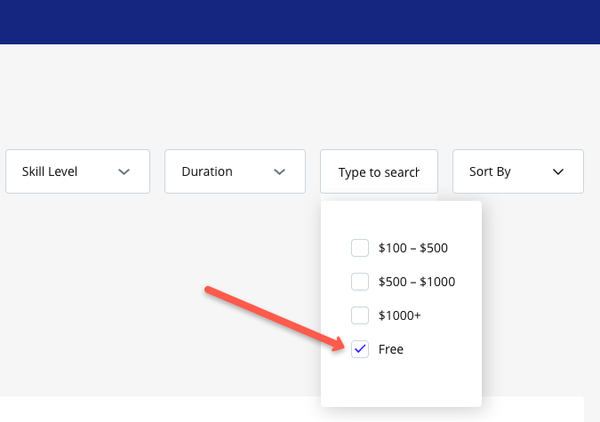Viewport: 600px width, 422px height.
Task: Click the blue checkmark beside Free
Action: click(x=360, y=349)
